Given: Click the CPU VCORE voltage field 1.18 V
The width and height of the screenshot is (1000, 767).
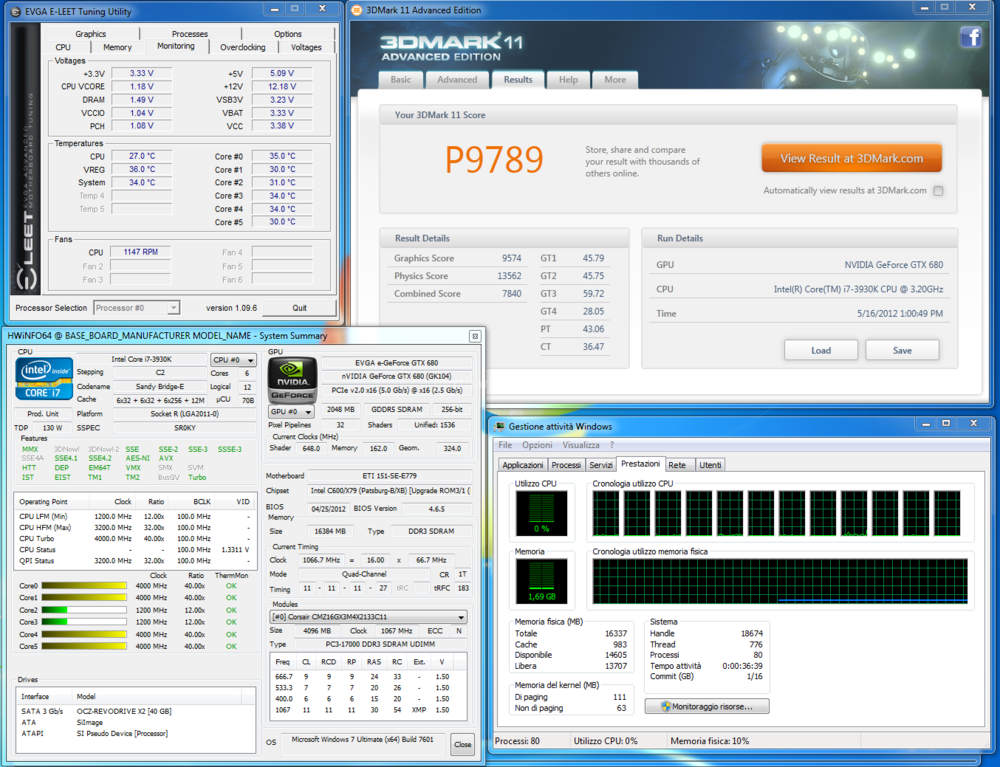Looking at the screenshot, I should pos(142,87).
